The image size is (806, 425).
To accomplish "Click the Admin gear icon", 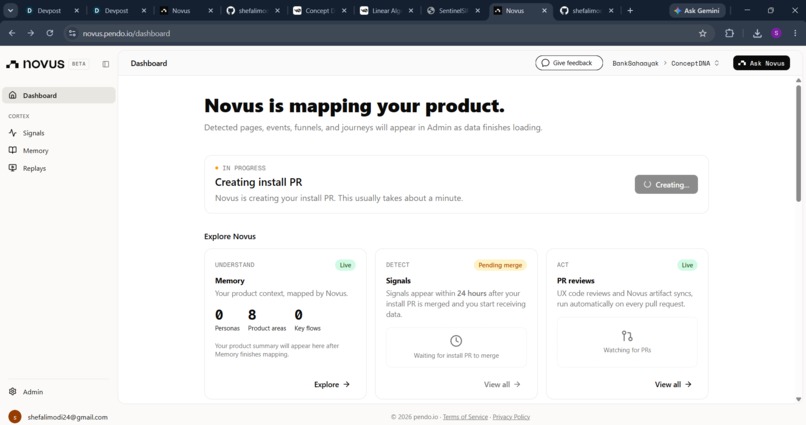I will point(13,391).
